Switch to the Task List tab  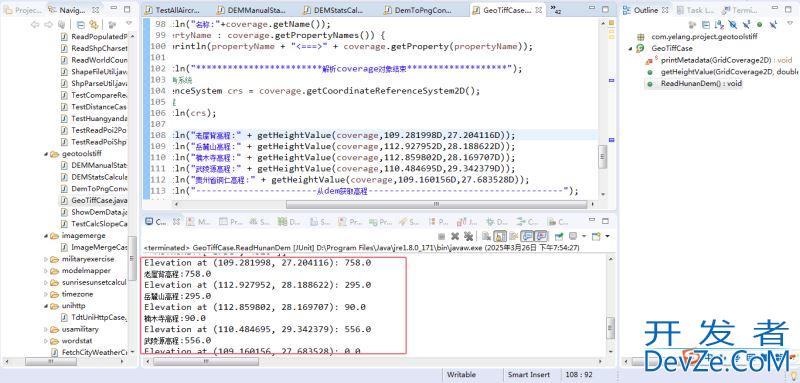(695, 10)
